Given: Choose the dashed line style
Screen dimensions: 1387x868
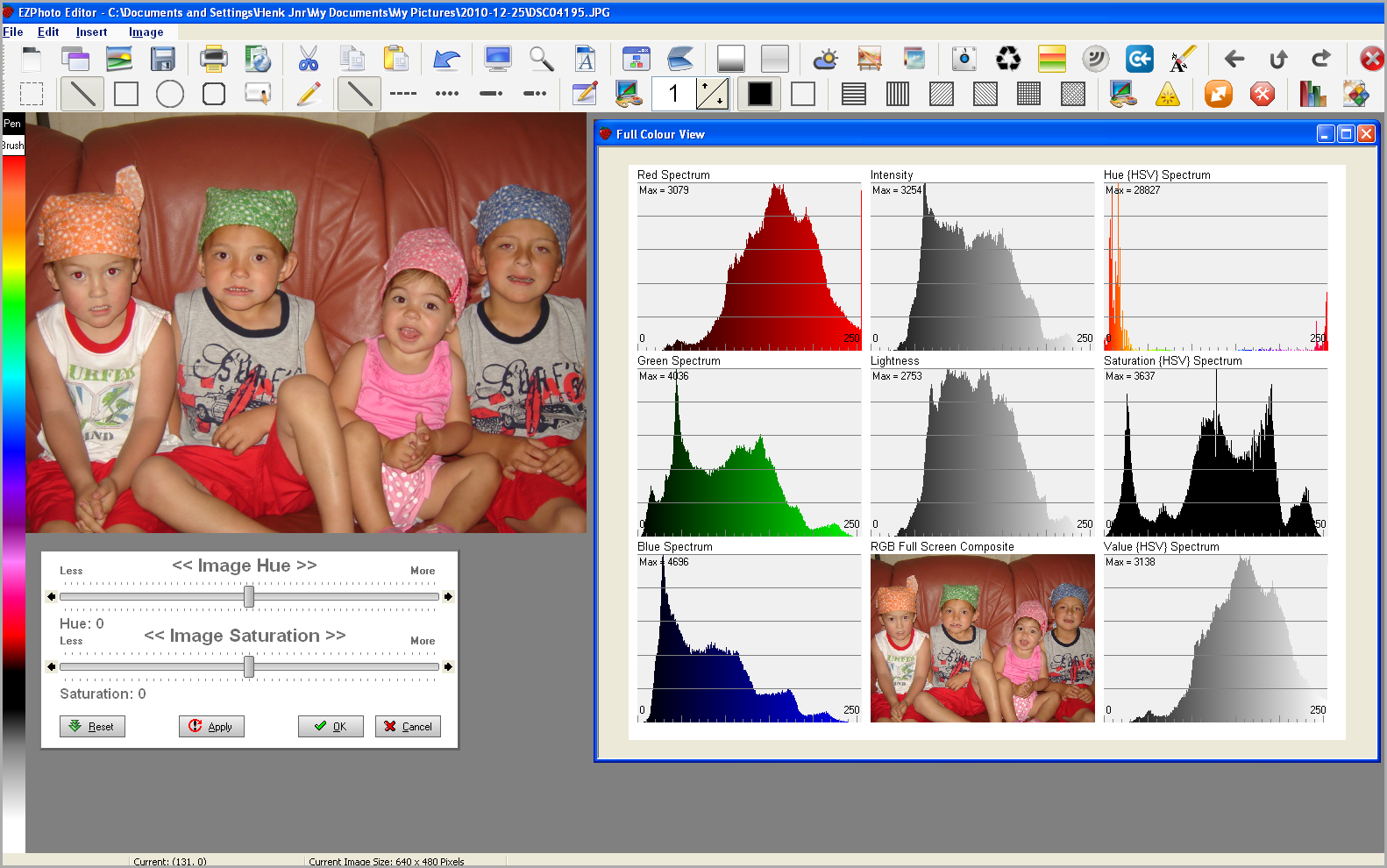Looking at the screenshot, I should click(x=403, y=94).
